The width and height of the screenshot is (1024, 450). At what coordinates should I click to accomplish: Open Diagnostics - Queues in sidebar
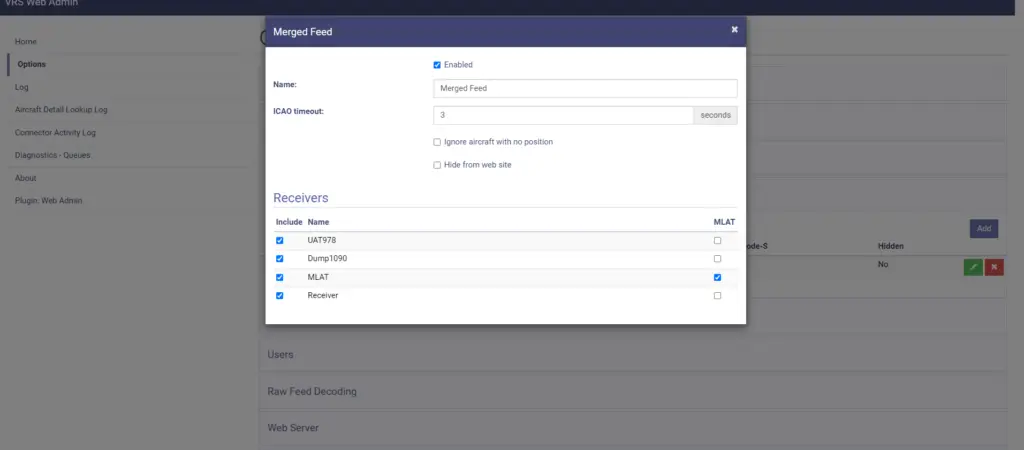point(52,155)
